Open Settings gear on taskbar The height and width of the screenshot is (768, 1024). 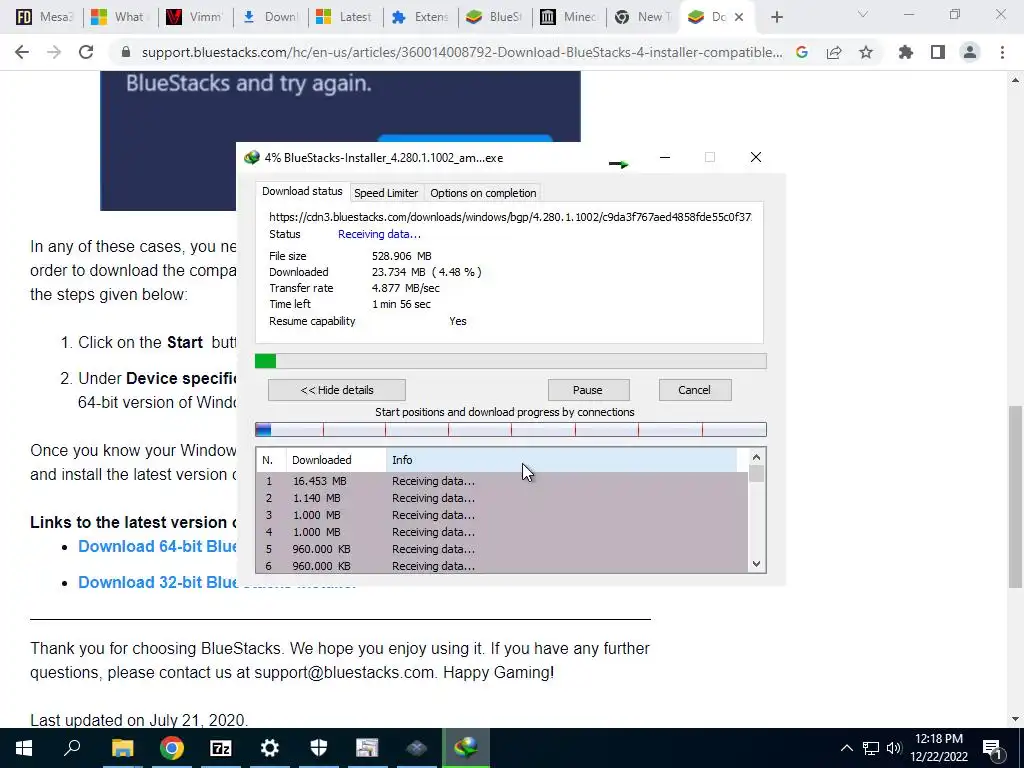tap(269, 748)
